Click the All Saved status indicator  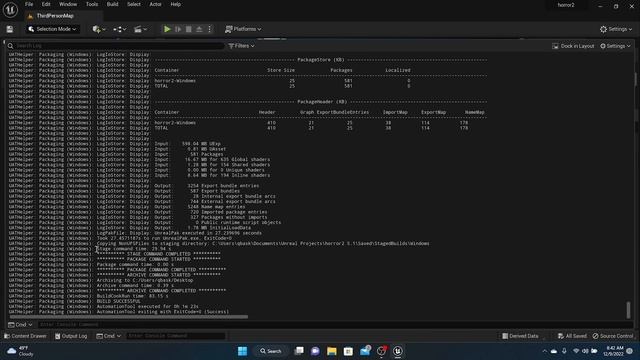pyautogui.click(x=572, y=336)
